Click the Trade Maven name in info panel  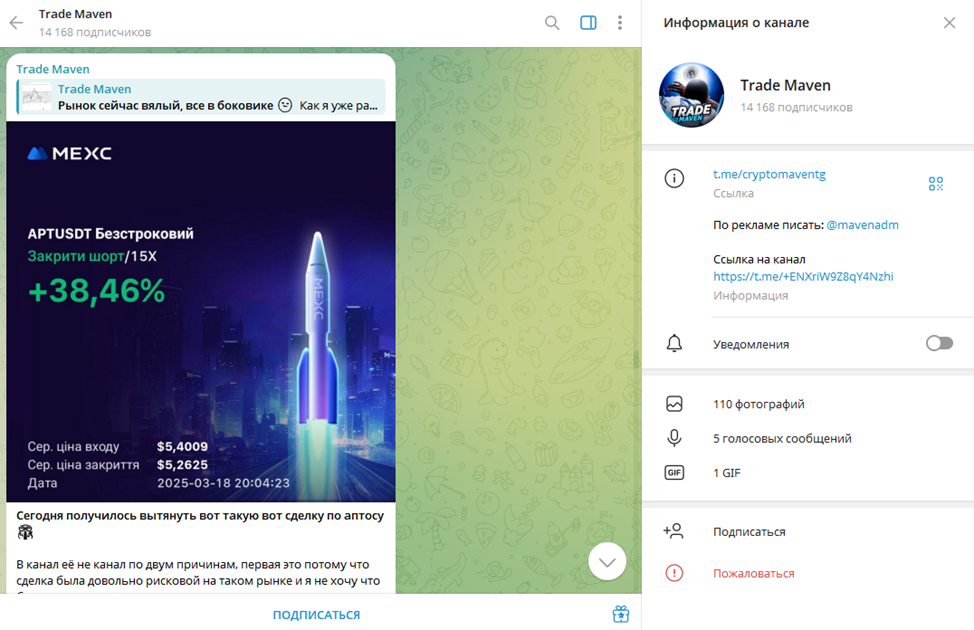785,85
